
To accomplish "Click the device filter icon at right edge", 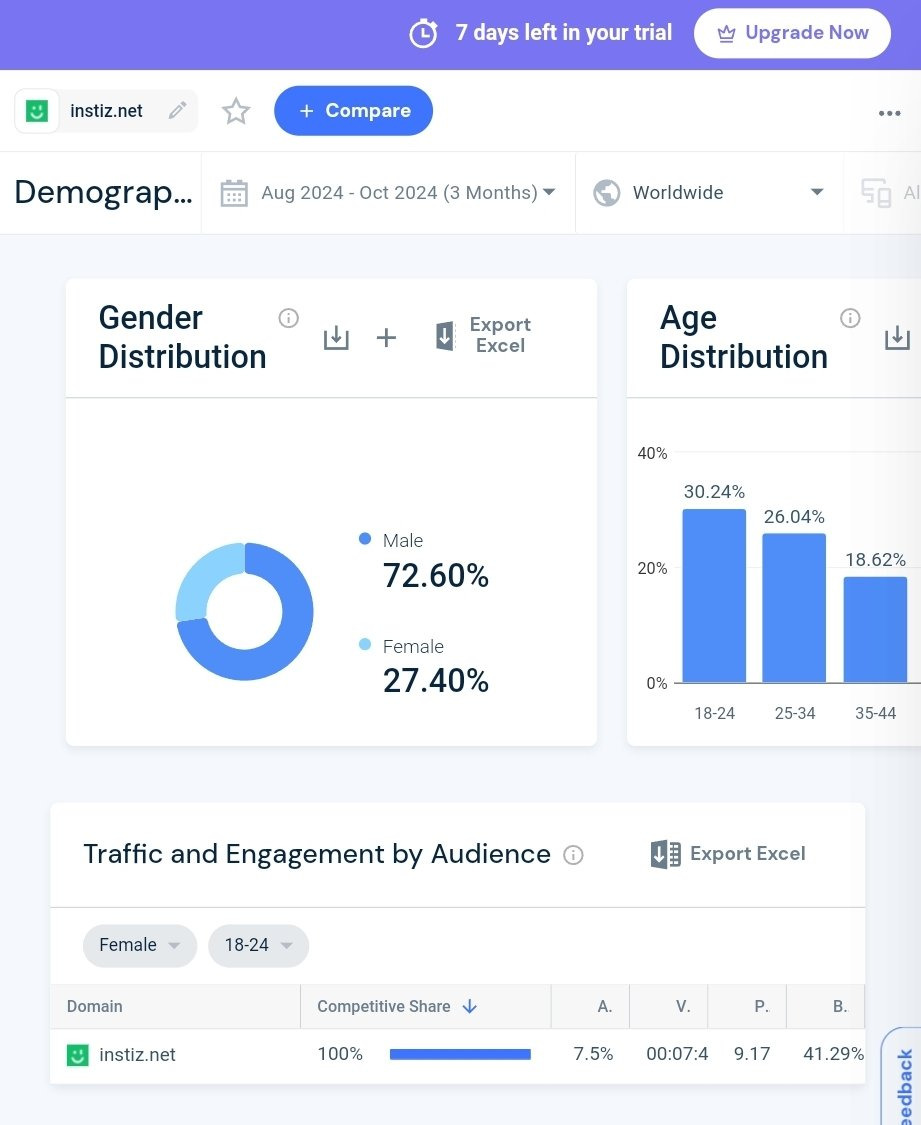I will pyautogui.click(x=876, y=193).
